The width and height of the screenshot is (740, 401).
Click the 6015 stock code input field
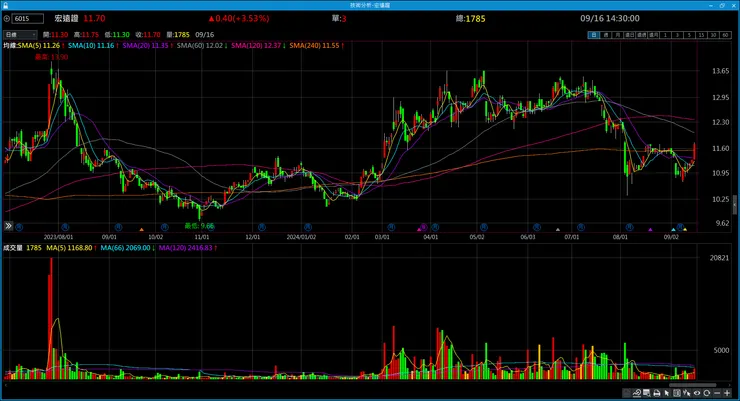(28, 19)
